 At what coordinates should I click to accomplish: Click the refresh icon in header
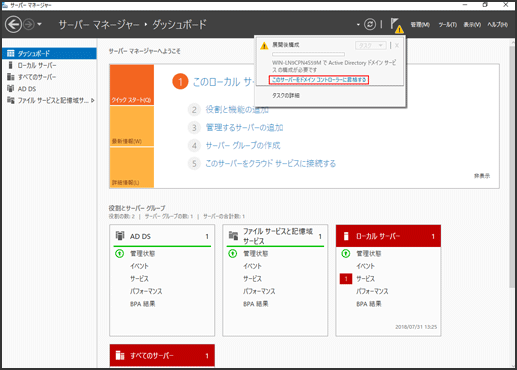pyautogui.click(x=370, y=24)
